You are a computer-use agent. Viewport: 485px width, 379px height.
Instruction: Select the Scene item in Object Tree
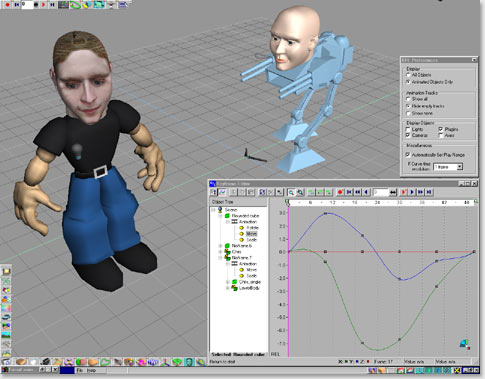(231, 210)
